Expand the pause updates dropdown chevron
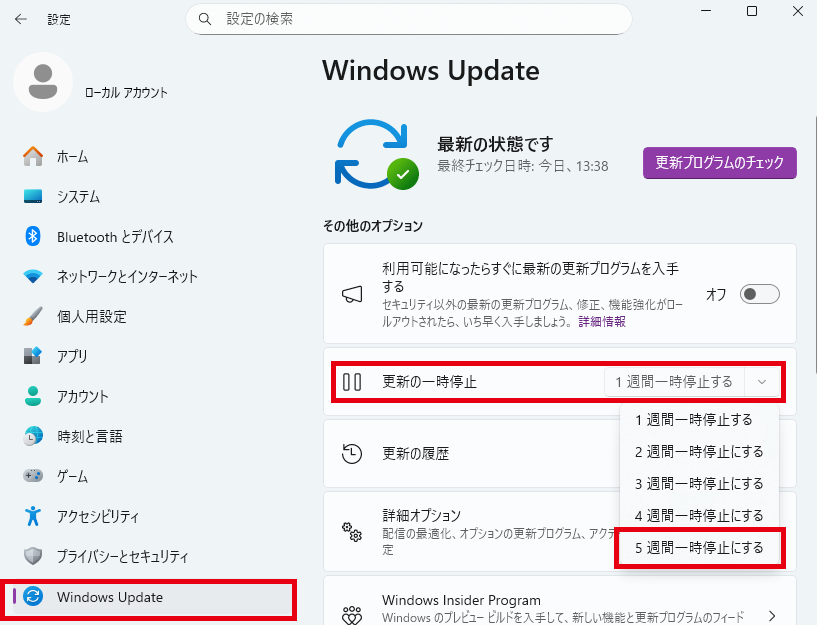The image size is (817, 625). click(x=762, y=382)
